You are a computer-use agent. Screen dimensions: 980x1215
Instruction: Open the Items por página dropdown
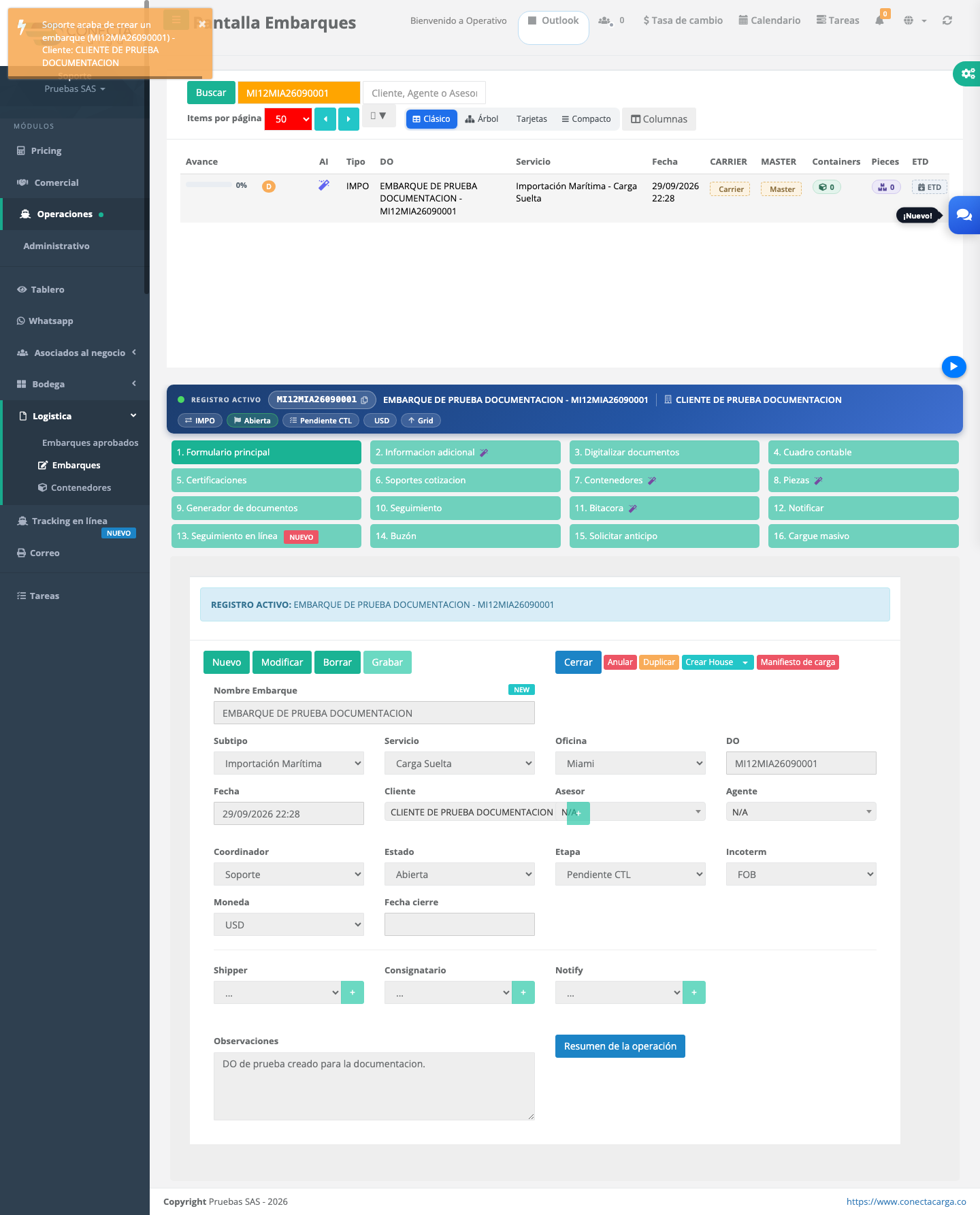289,119
